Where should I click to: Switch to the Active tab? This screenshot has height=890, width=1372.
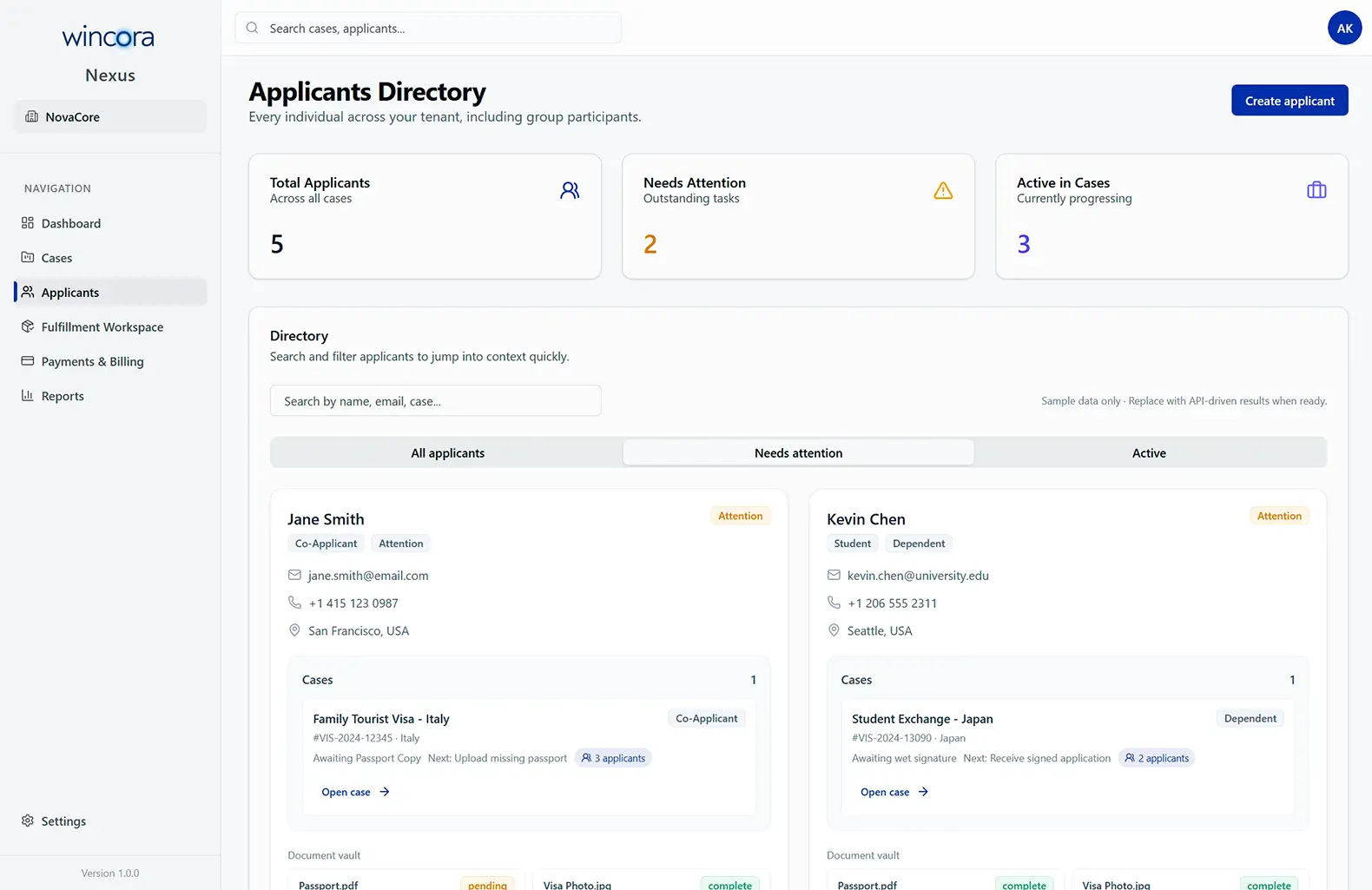[1149, 453]
